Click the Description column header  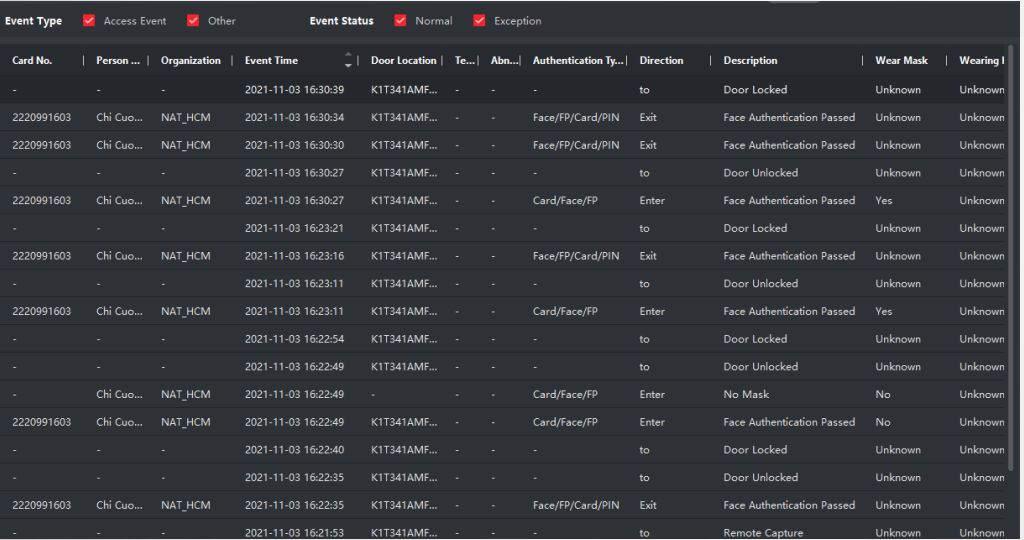750,61
